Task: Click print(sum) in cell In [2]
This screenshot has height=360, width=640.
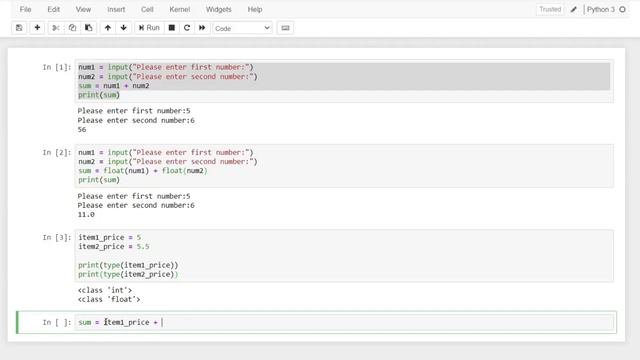Action: click(x=99, y=180)
